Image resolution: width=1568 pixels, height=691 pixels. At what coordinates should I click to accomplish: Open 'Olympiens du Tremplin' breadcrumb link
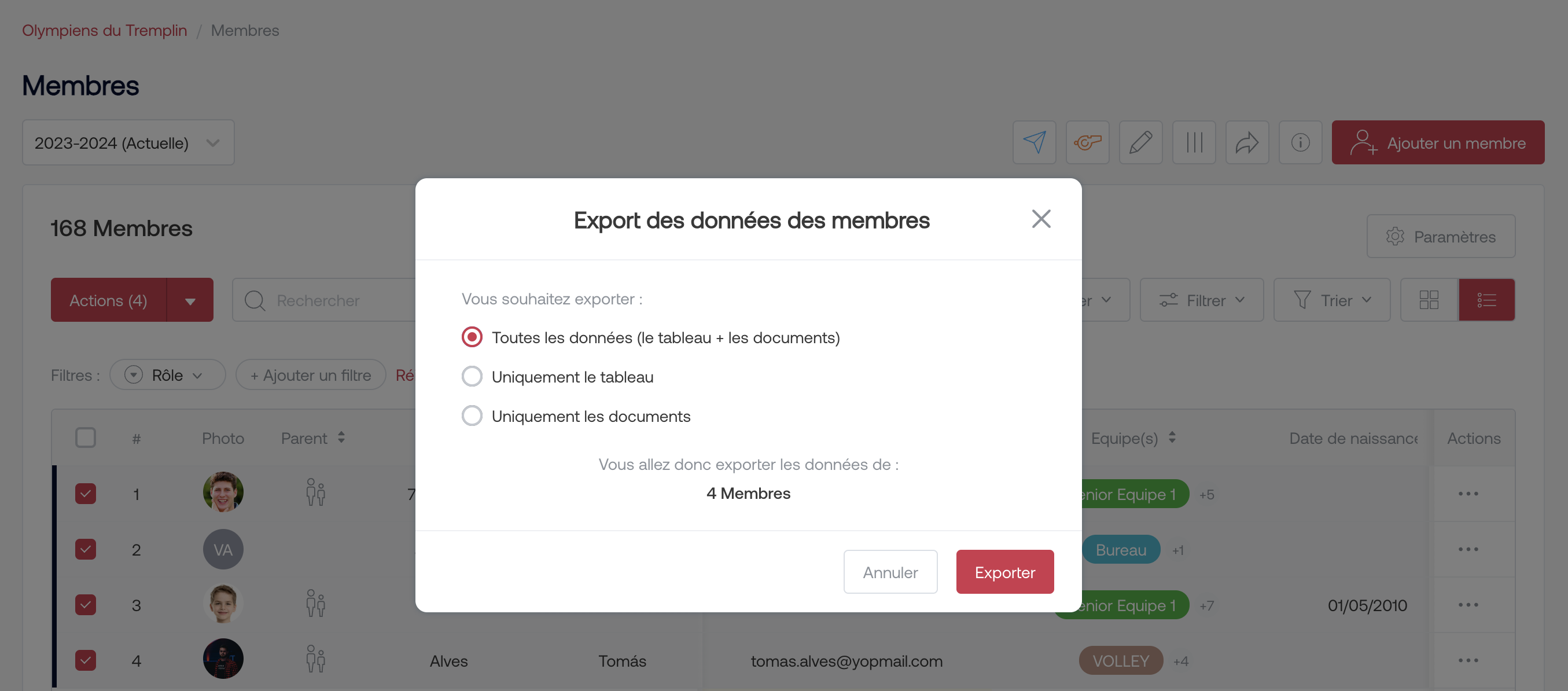coord(105,30)
